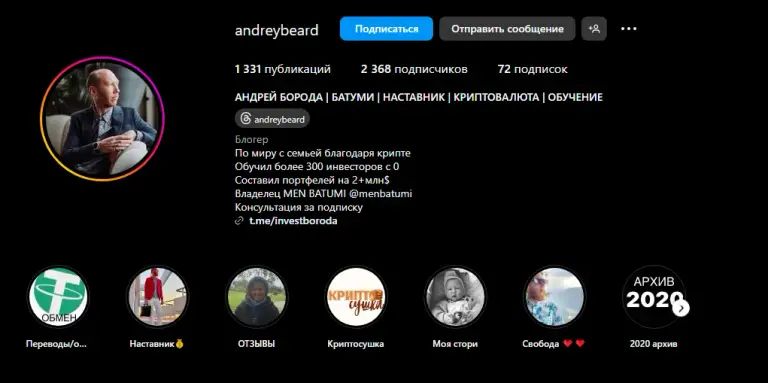Click bio line 'Консультация за подписку'
This screenshot has height=383, width=768.
[299, 208]
